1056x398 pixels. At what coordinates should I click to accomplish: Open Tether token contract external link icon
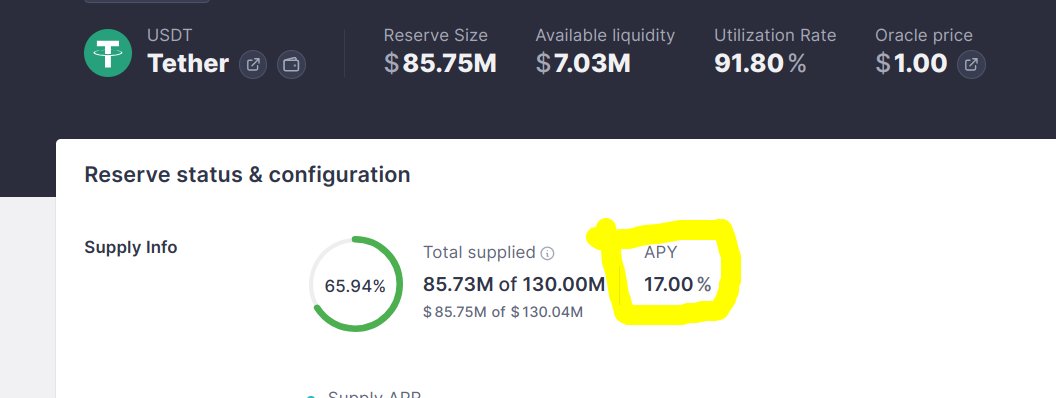pyautogui.click(x=253, y=65)
